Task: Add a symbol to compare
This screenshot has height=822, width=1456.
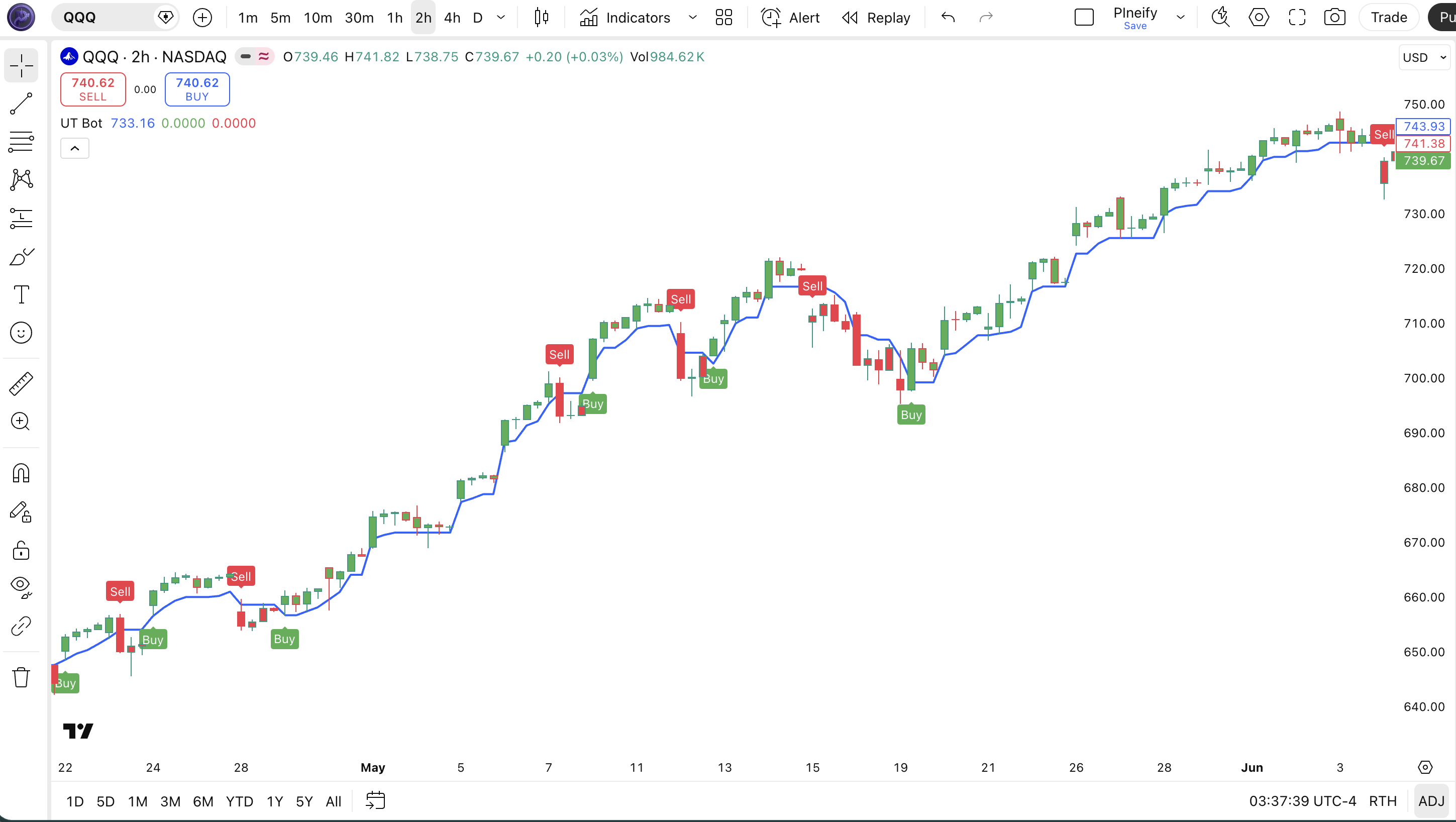Action: tap(202, 18)
